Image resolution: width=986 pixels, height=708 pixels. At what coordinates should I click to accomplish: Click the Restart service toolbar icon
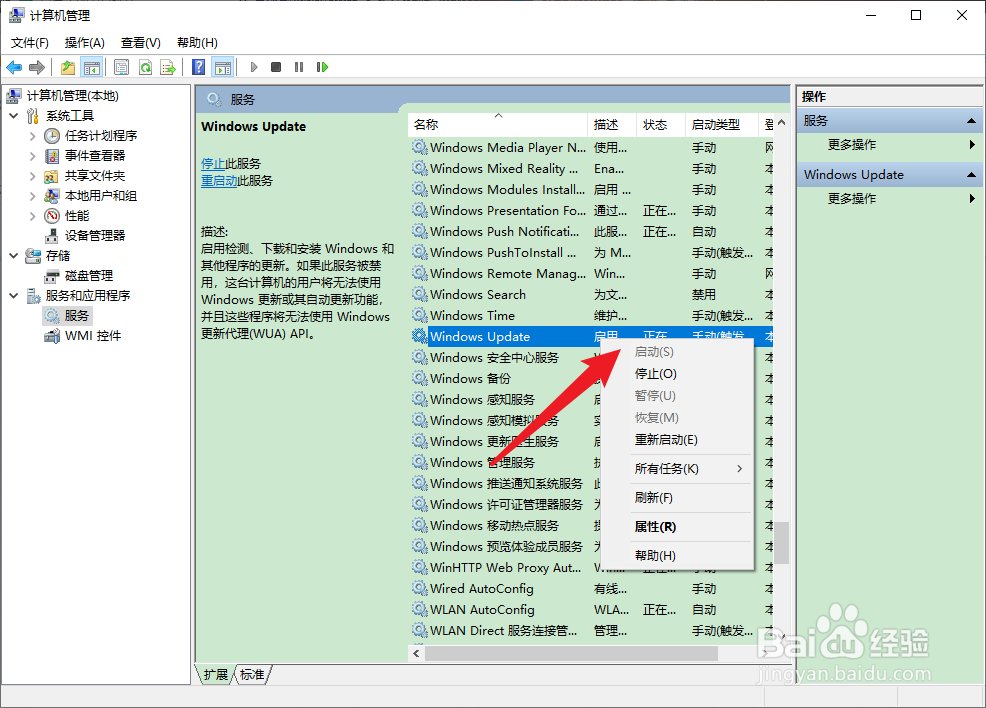[322, 67]
